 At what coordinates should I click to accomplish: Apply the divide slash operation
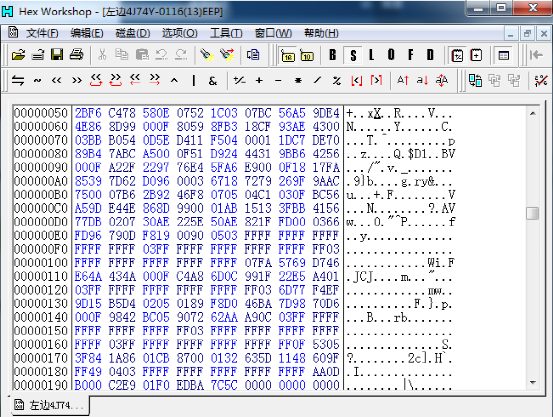coord(317,81)
